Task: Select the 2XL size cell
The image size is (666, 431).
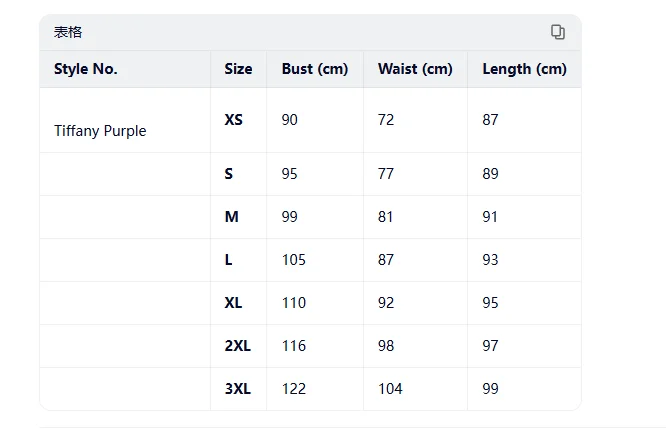Action: [237, 346]
